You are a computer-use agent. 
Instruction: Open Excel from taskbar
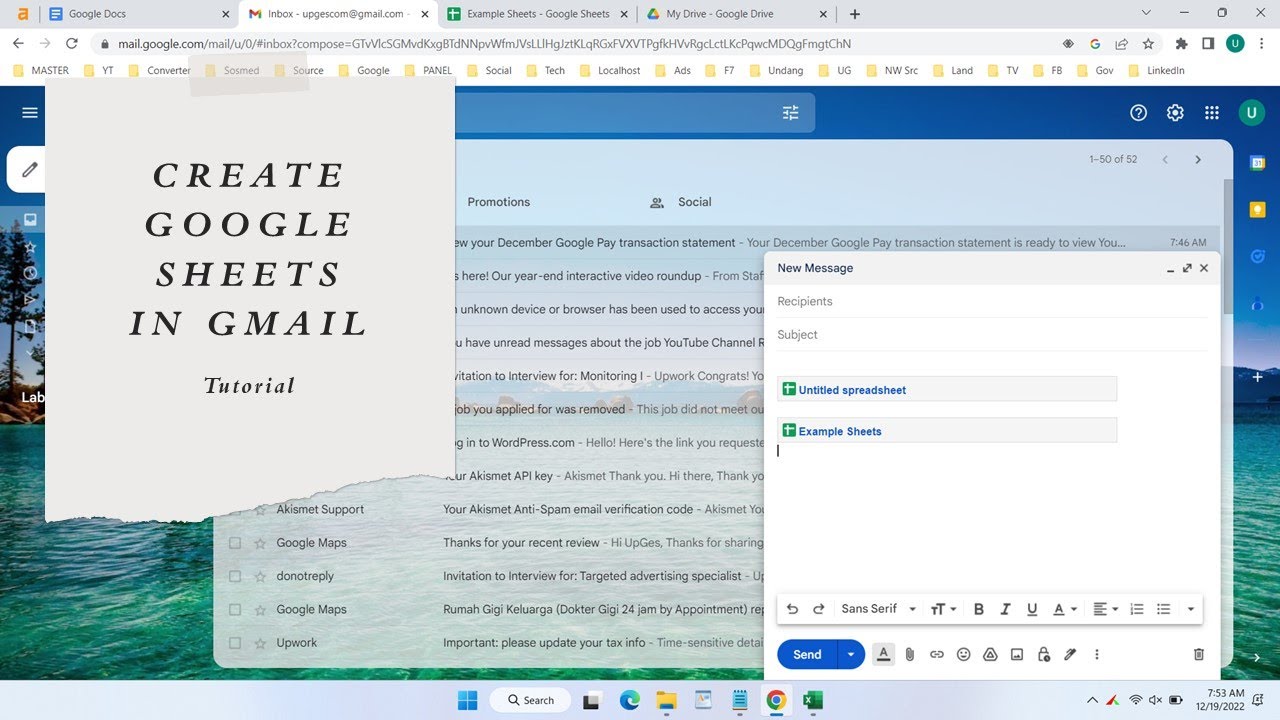[813, 700]
